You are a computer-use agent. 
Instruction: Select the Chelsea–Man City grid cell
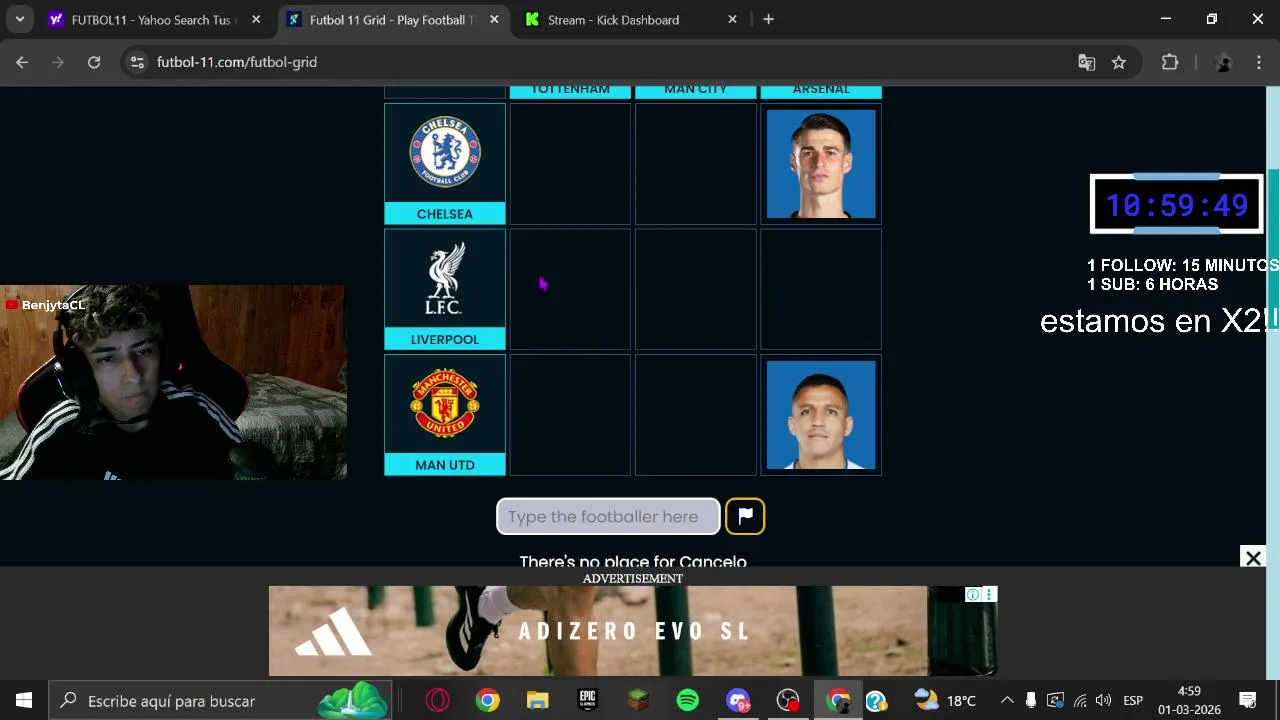tap(696, 164)
